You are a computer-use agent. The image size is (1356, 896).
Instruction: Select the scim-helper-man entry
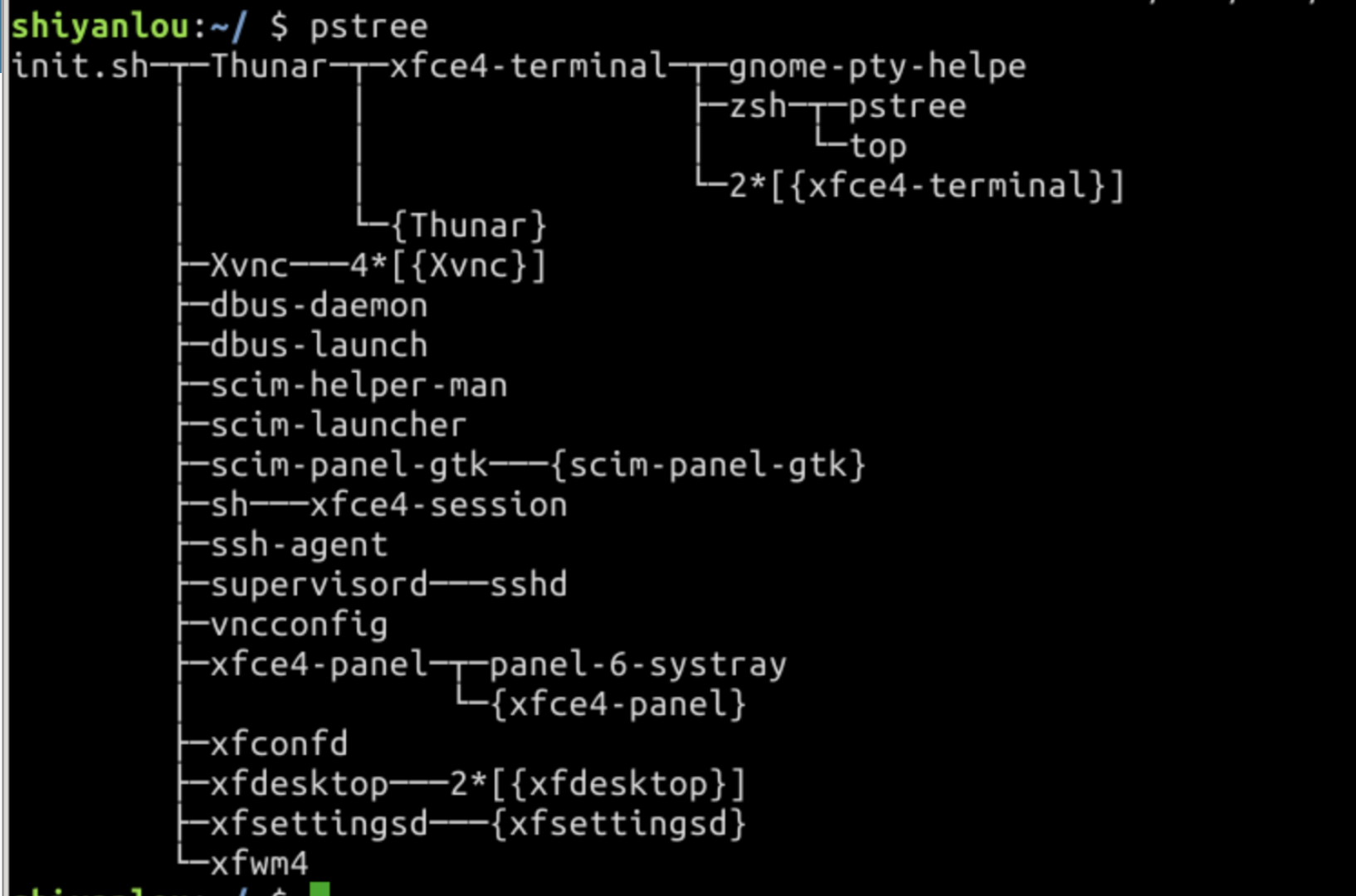coord(359,386)
